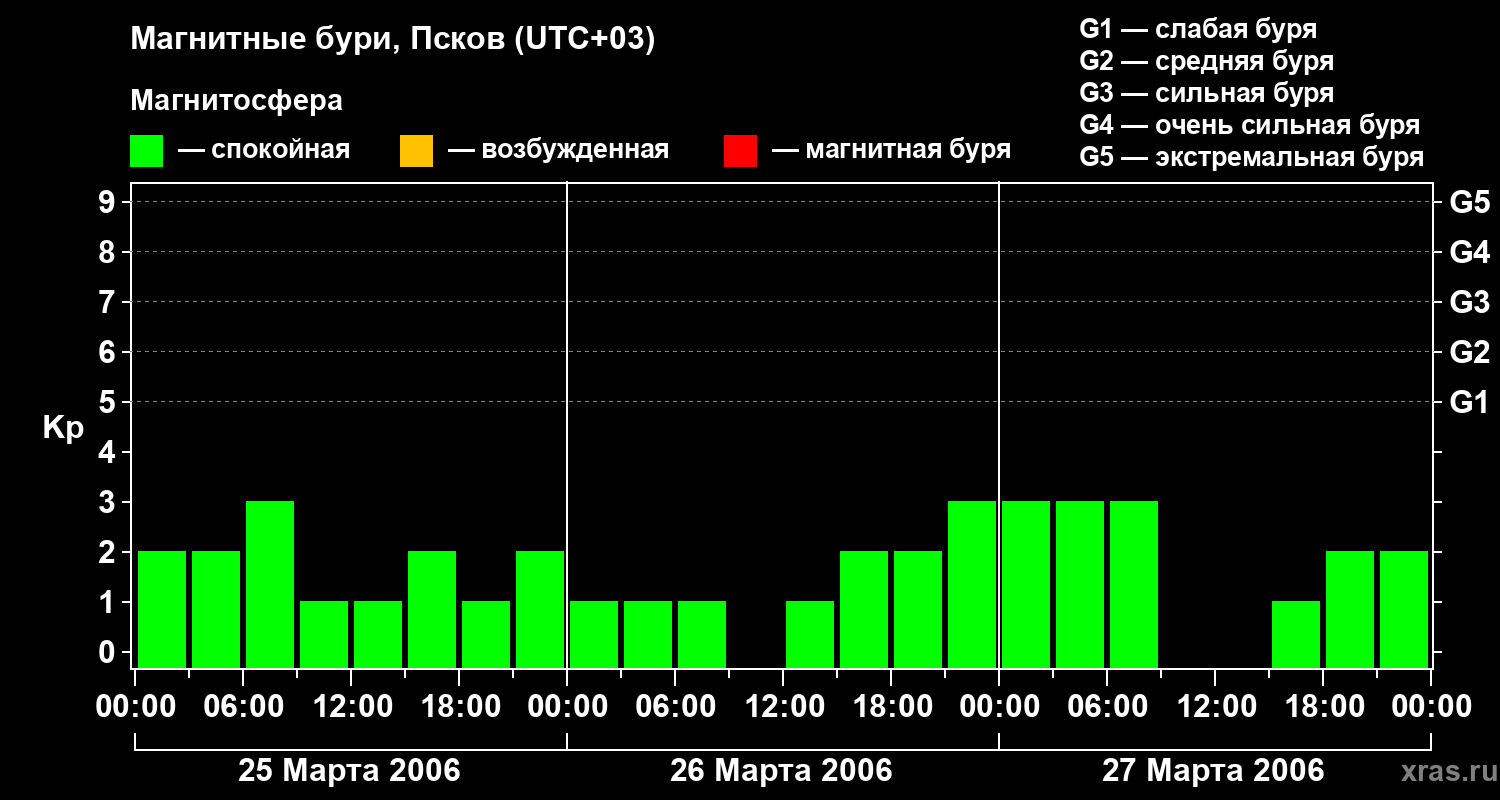Click the green 'спокойная' legend swatch
Screen dimensions: 1500x800
[147, 151]
